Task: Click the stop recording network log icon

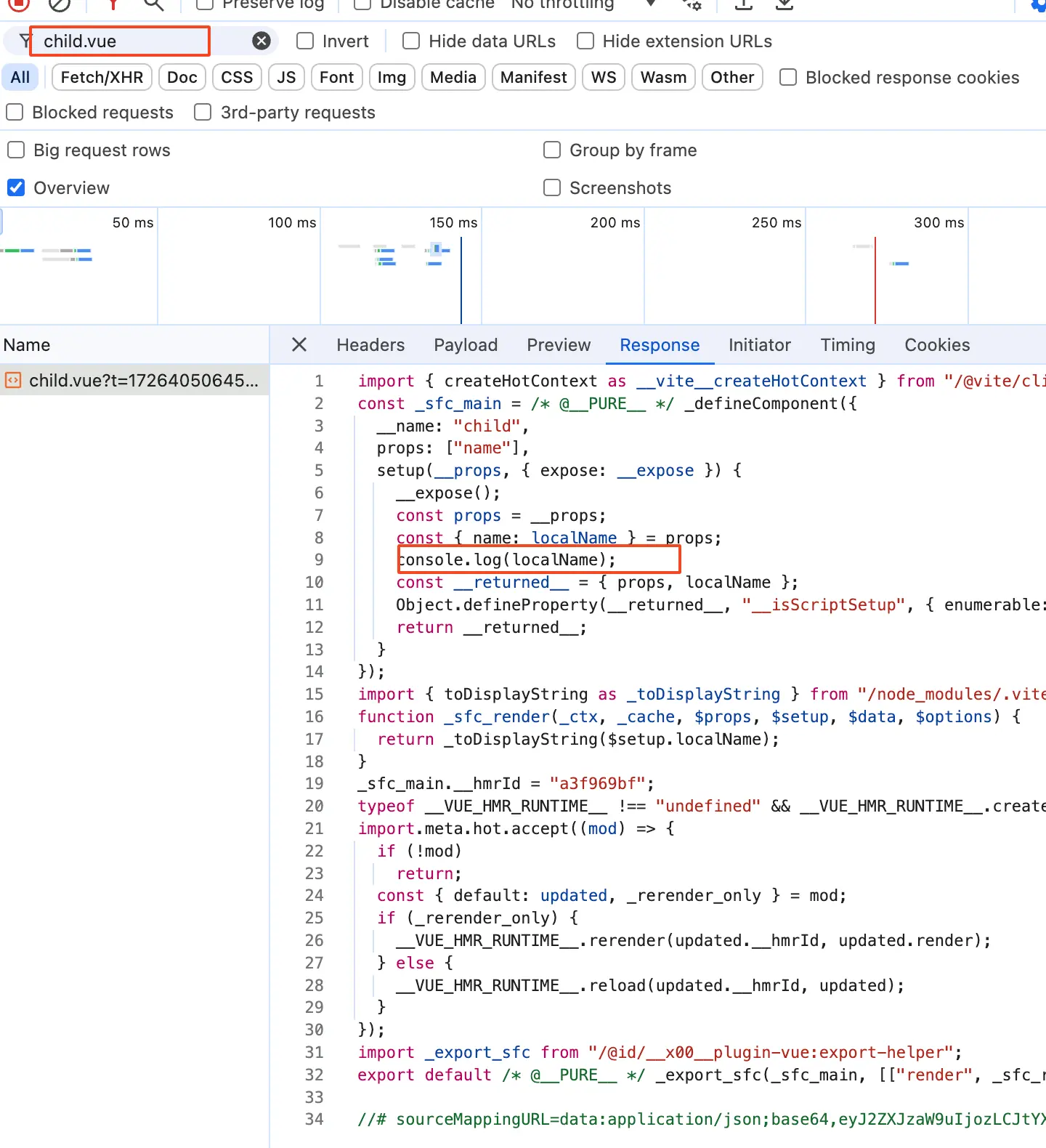Action: tap(19, 4)
